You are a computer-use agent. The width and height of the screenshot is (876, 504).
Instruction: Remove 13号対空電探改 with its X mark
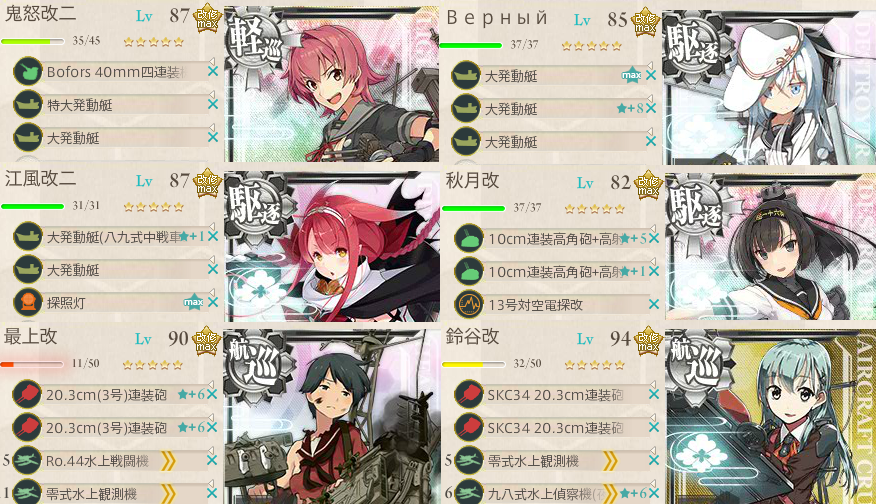pyautogui.click(x=654, y=305)
